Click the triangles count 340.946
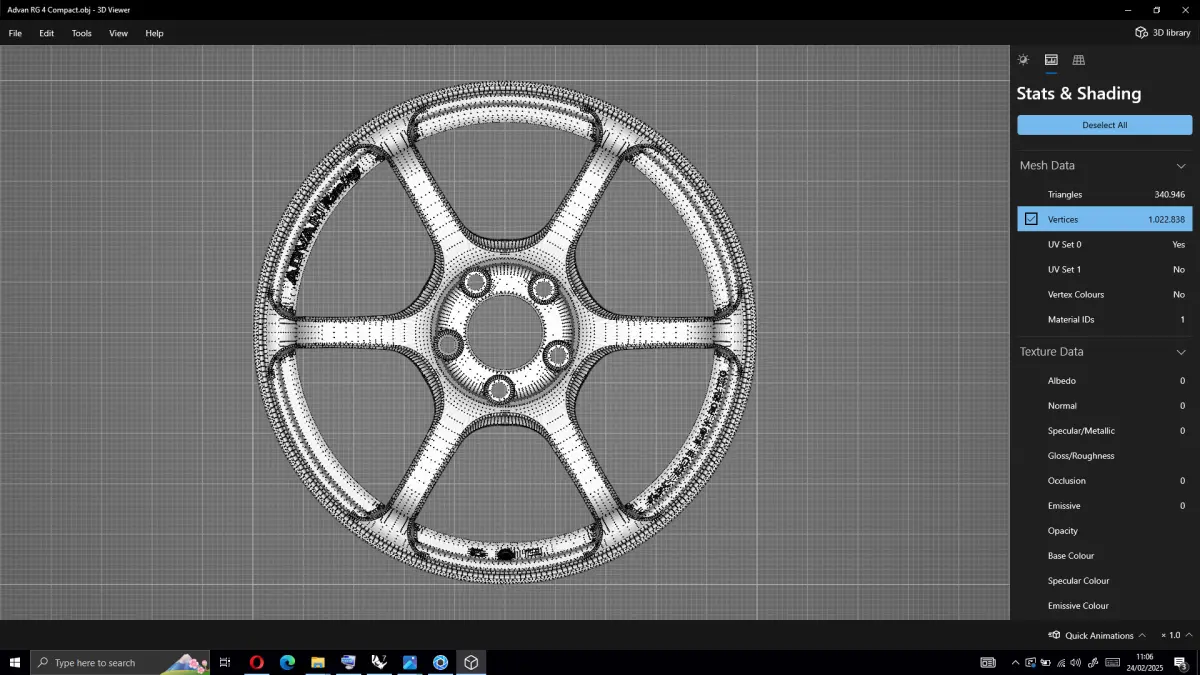 (1169, 194)
